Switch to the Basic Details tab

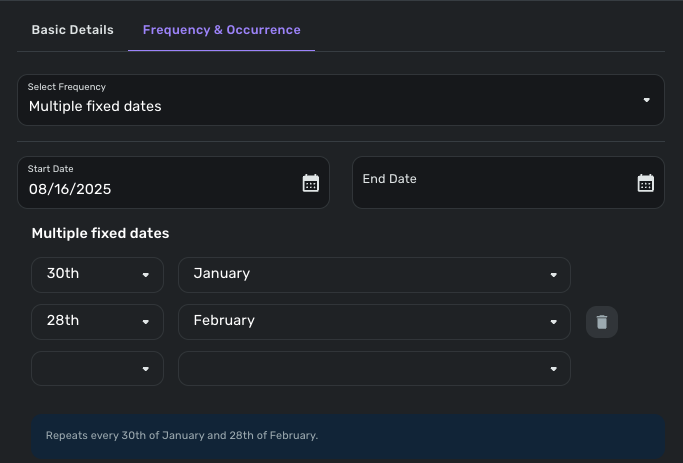coord(72,30)
